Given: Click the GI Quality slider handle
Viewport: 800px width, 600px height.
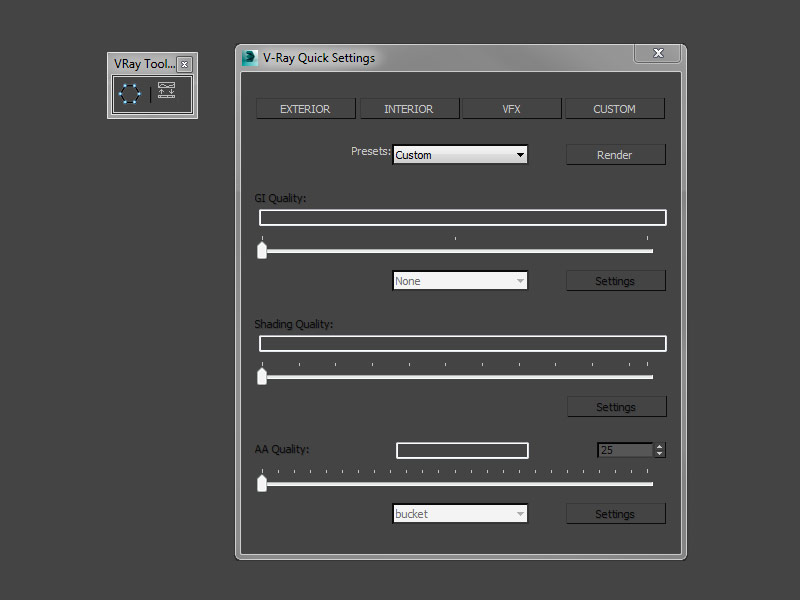Looking at the screenshot, I should click(x=262, y=250).
